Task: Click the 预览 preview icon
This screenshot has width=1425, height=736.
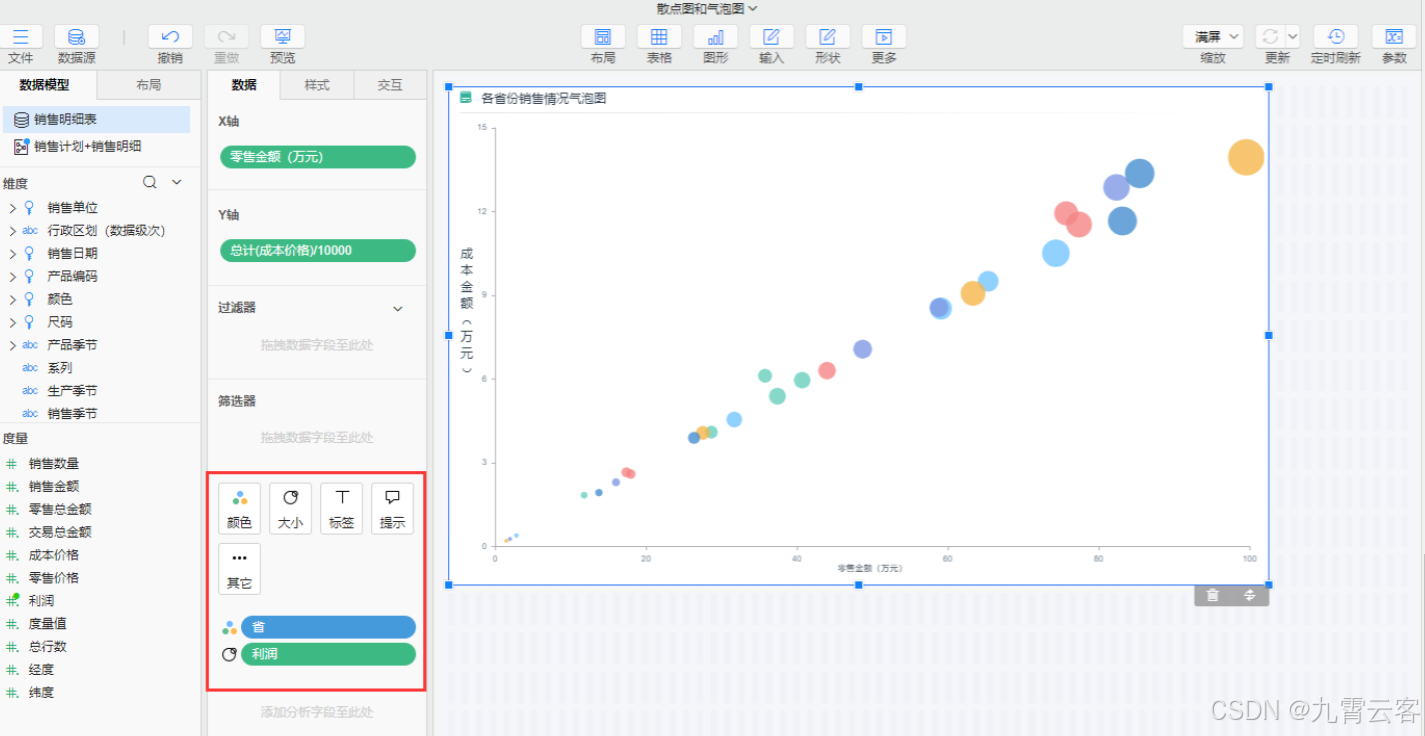Action: click(282, 37)
